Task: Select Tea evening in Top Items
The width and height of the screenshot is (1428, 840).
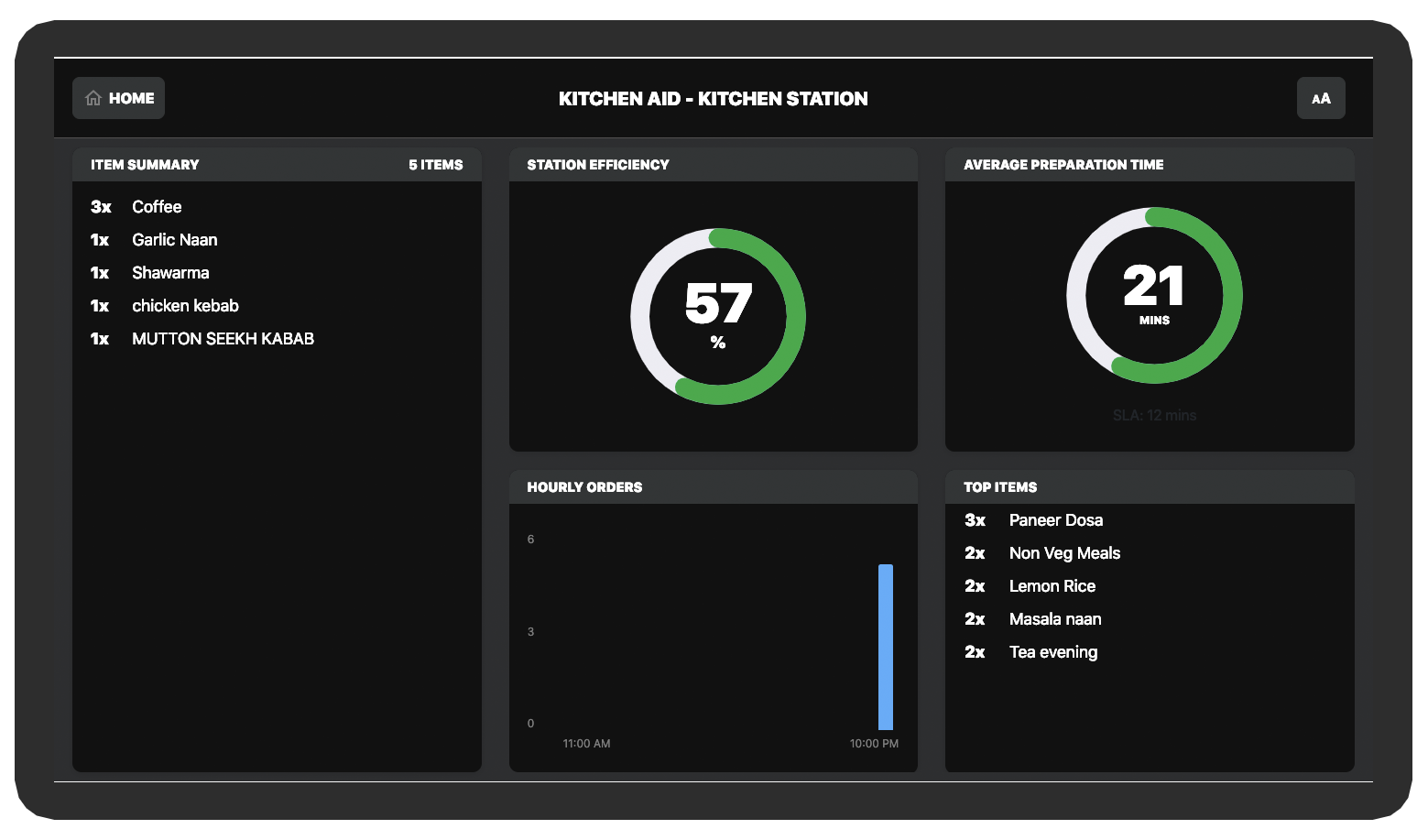Action: pos(1052,652)
